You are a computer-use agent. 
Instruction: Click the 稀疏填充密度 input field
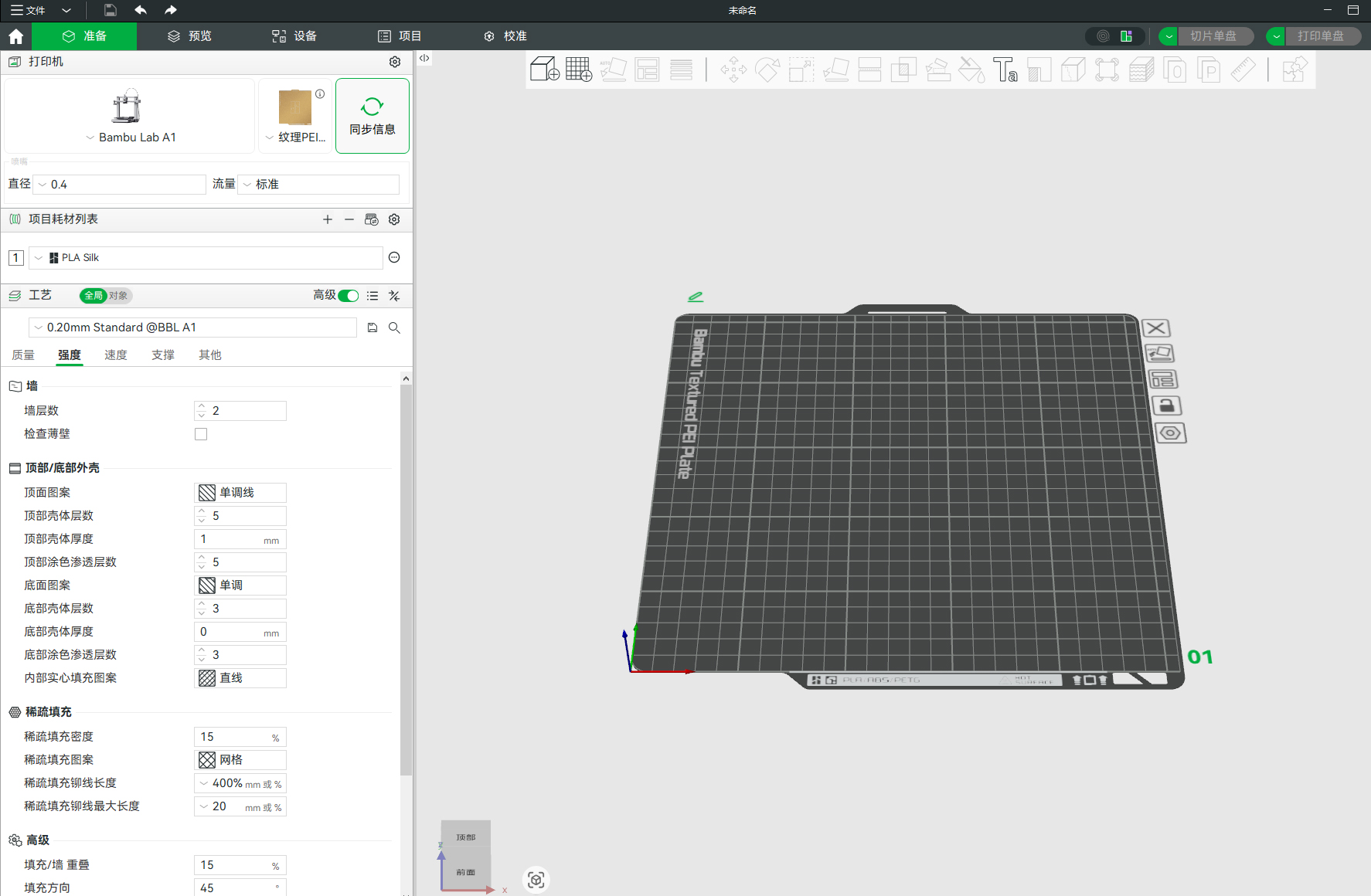240,737
